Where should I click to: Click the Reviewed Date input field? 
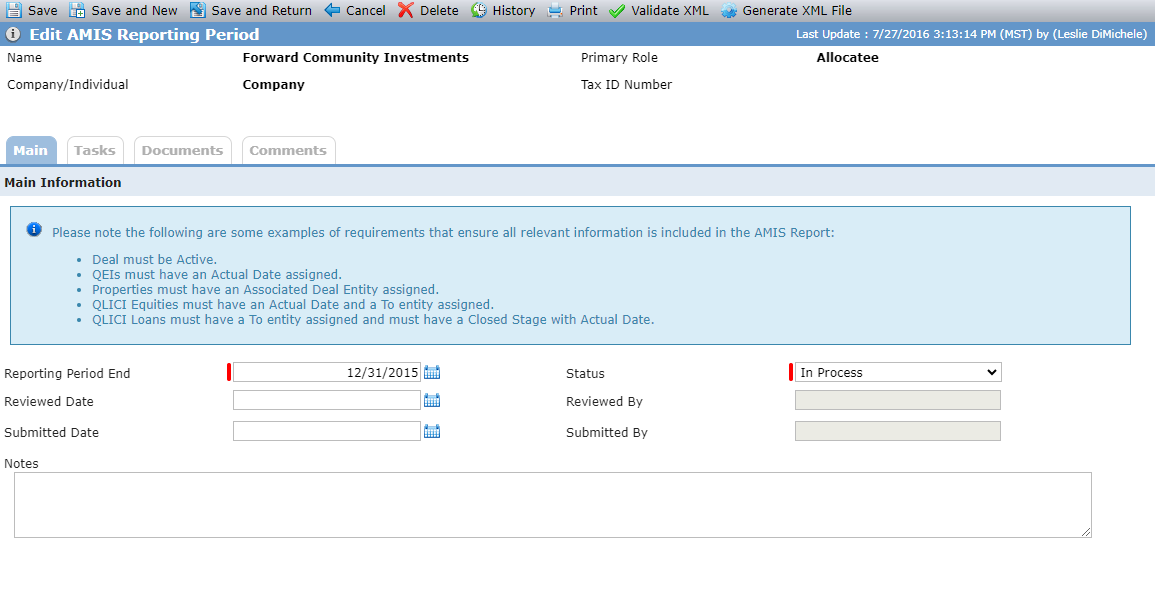click(x=327, y=401)
